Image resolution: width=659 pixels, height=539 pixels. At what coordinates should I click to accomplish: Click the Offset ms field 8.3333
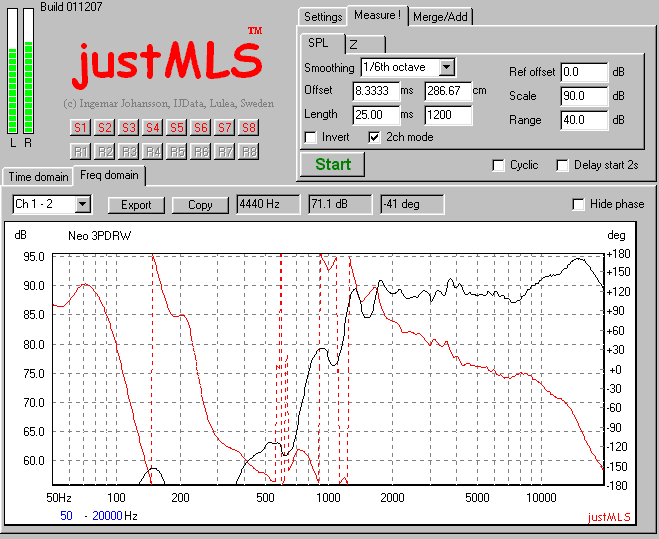(376, 91)
